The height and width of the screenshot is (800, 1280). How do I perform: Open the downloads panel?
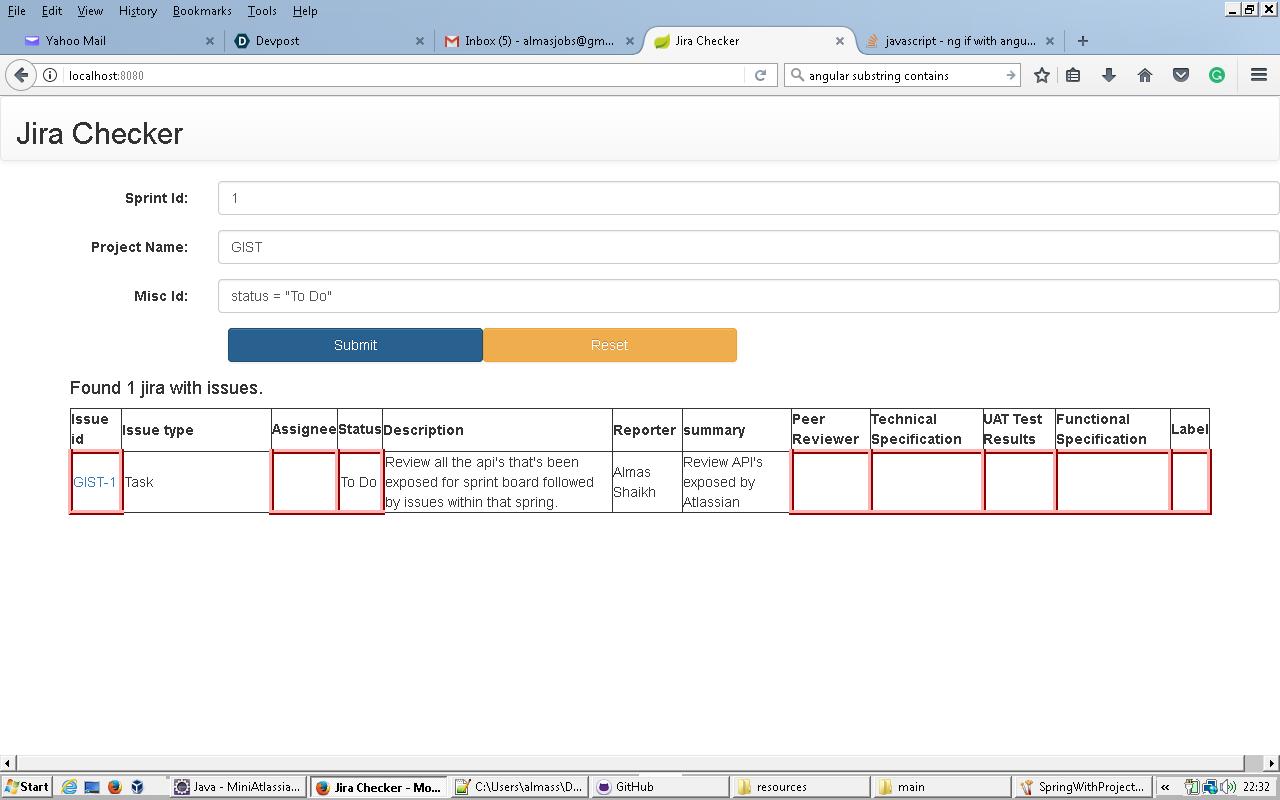1109,75
